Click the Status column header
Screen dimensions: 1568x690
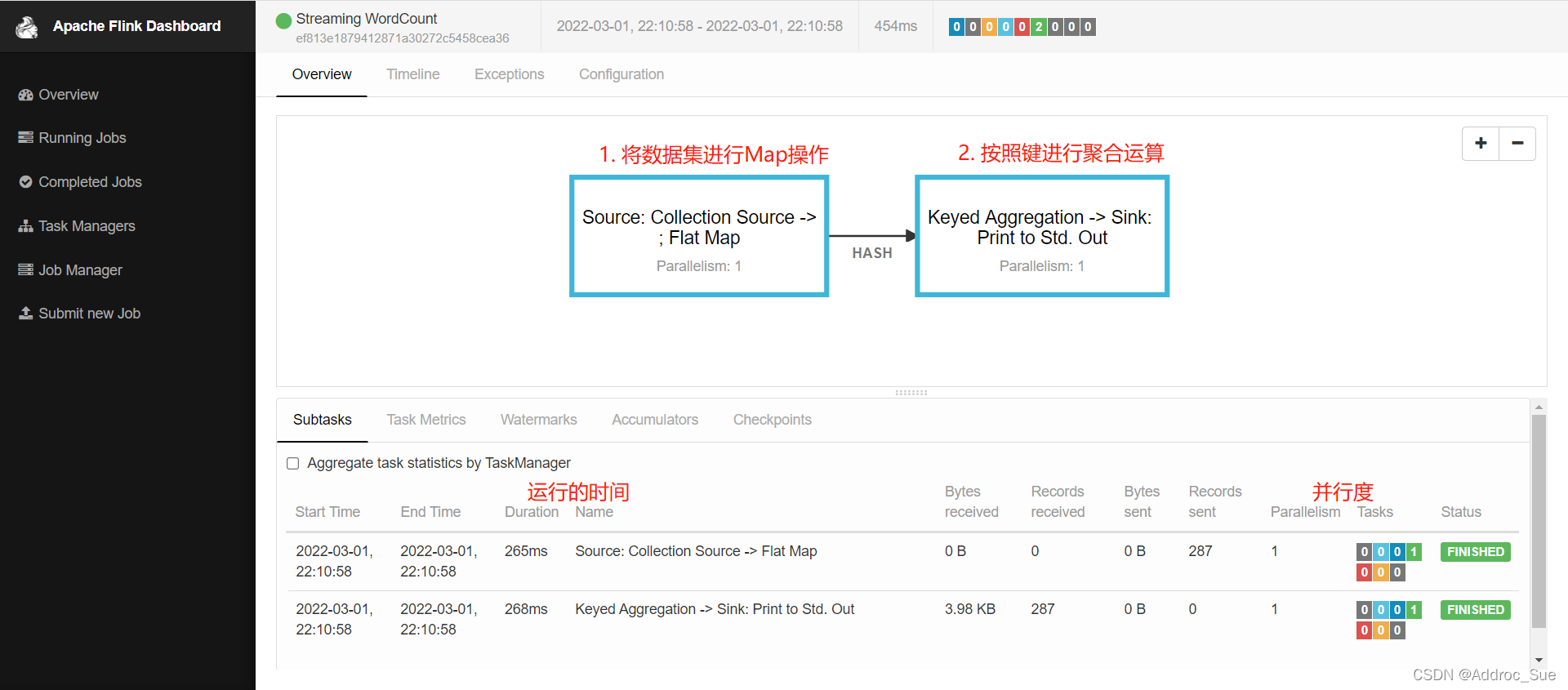pyautogui.click(x=1461, y=512)
